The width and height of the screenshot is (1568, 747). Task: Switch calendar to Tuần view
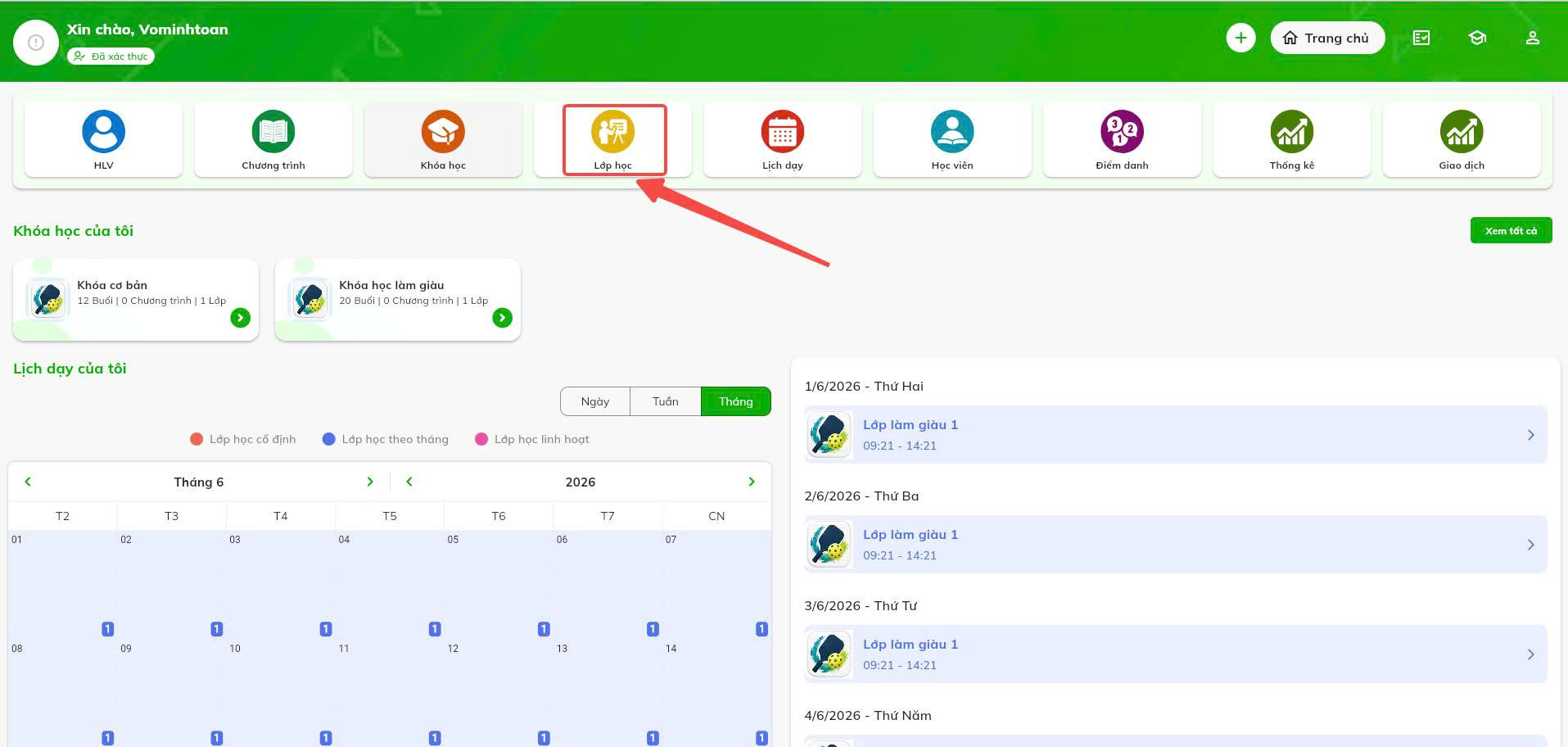pyautogui.click(x=666, y=401)
